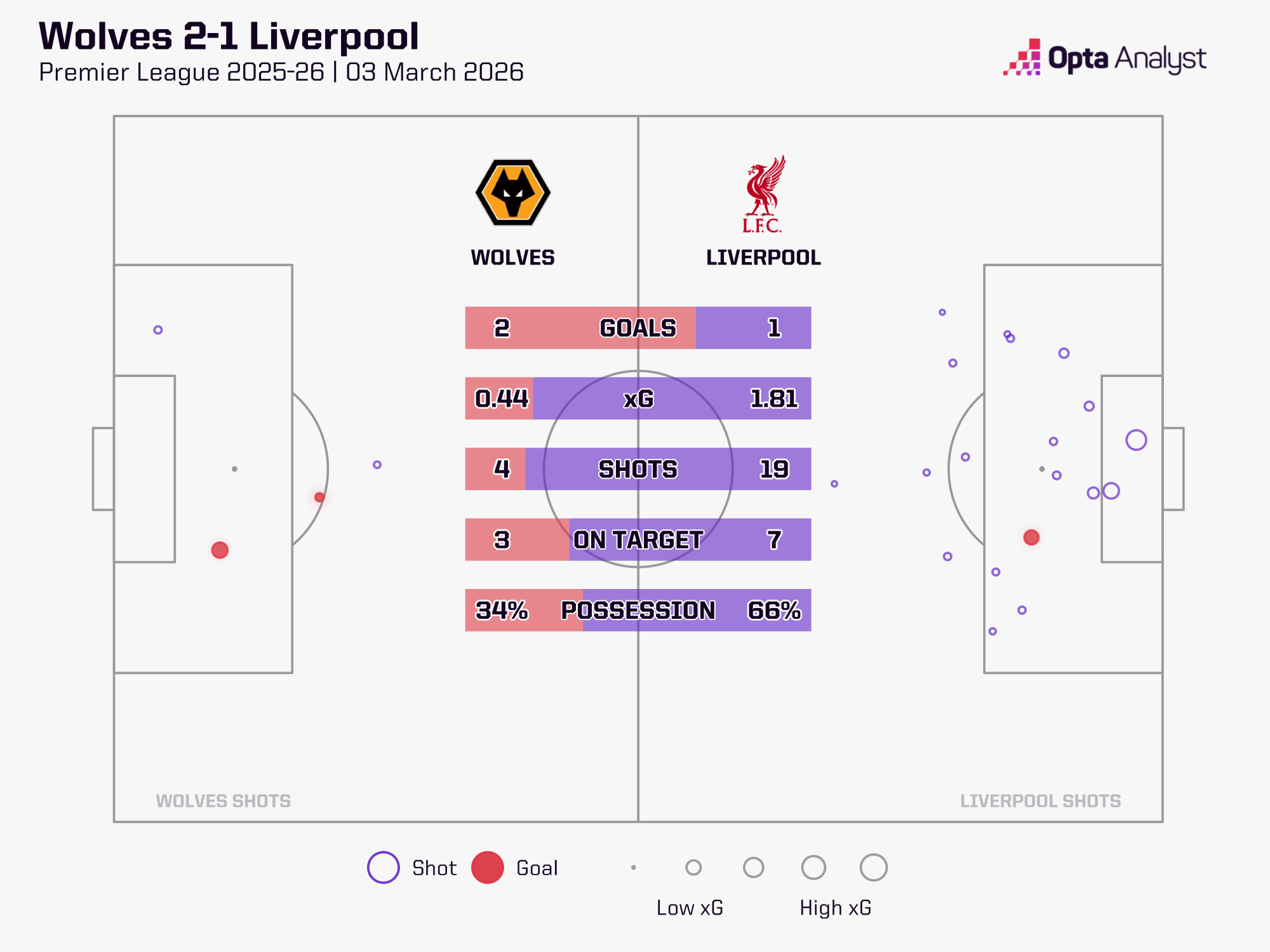Viewport: 1270px width, 952px height.
Task: Select the SHOTS stat bar
Action: click(x=638, y=469)
